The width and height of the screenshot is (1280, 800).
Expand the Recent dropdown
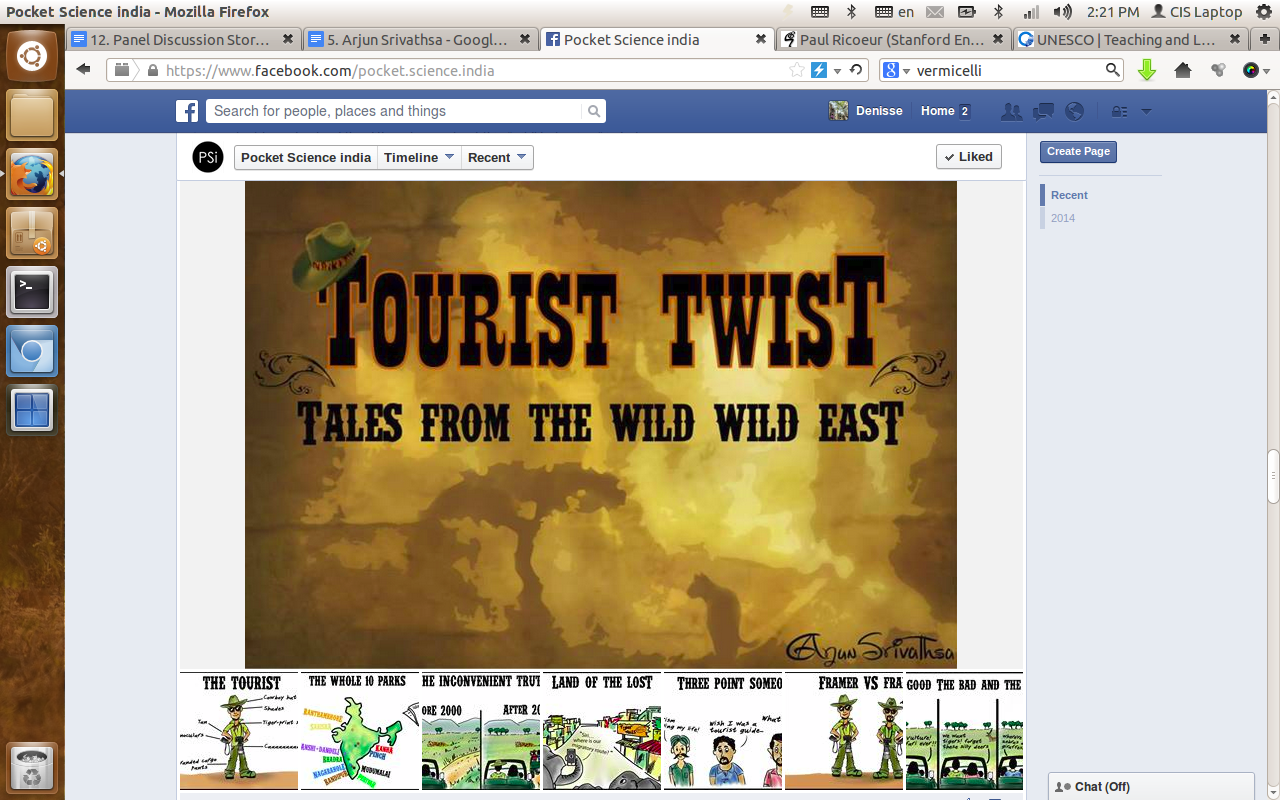pos(497,157)
